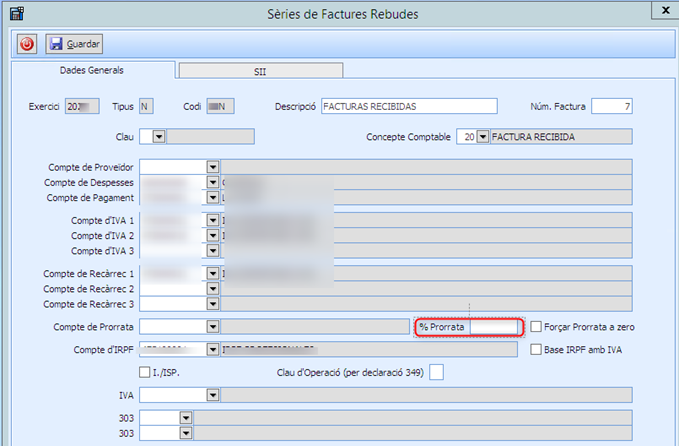
Task: Click the Núm. Factura field
Action: [x=611, y=106]
